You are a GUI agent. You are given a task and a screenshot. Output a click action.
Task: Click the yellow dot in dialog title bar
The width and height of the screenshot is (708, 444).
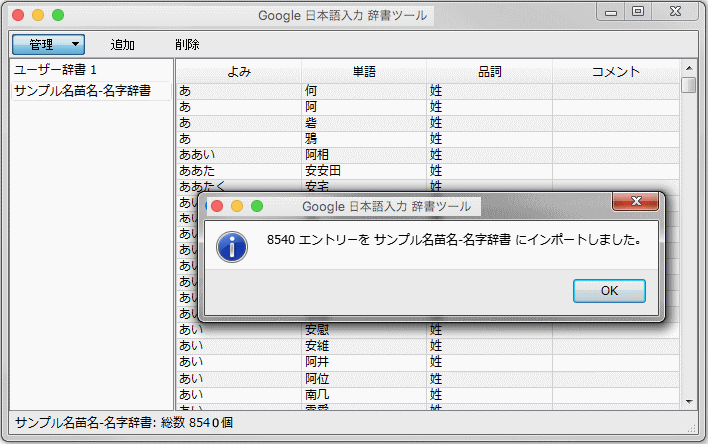tap(237, 206)
